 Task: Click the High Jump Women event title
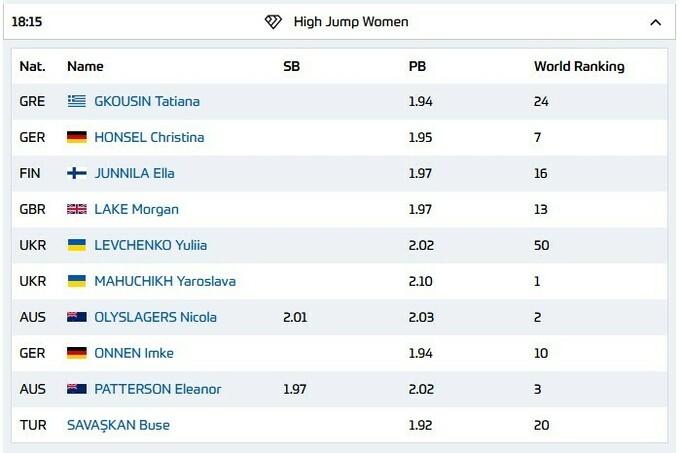click(350, 22)
